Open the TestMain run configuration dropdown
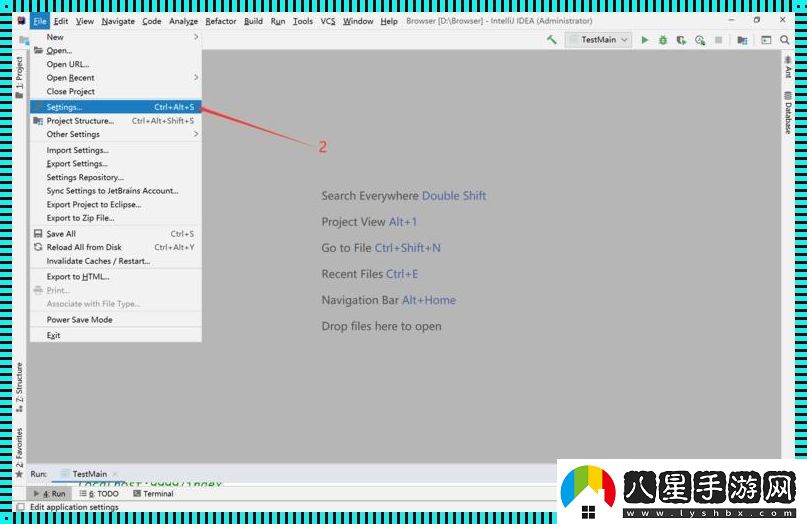The height and width of the screenshot is (524, 807). 598,40
